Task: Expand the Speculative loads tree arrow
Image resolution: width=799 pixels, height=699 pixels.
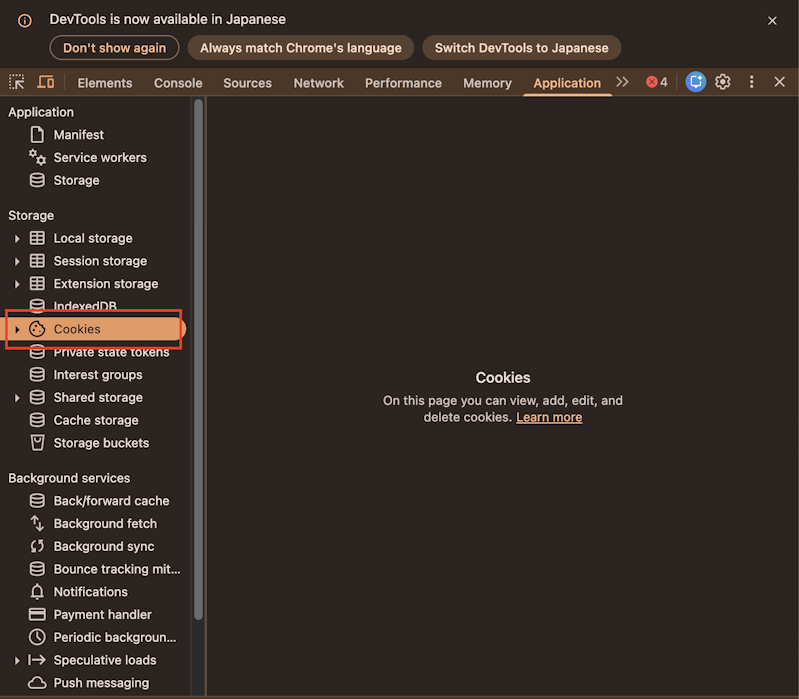Action: tap(17, 661)
